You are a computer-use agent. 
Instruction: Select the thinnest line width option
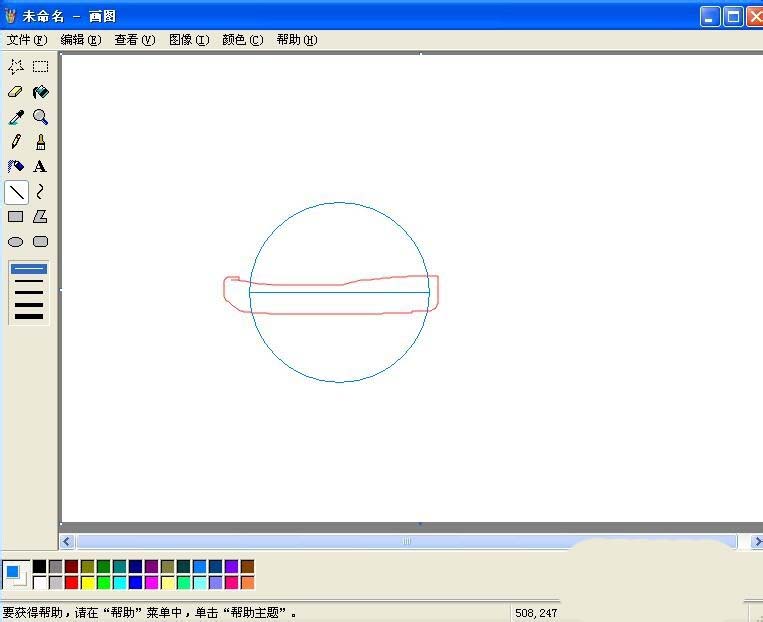(29, 269)
